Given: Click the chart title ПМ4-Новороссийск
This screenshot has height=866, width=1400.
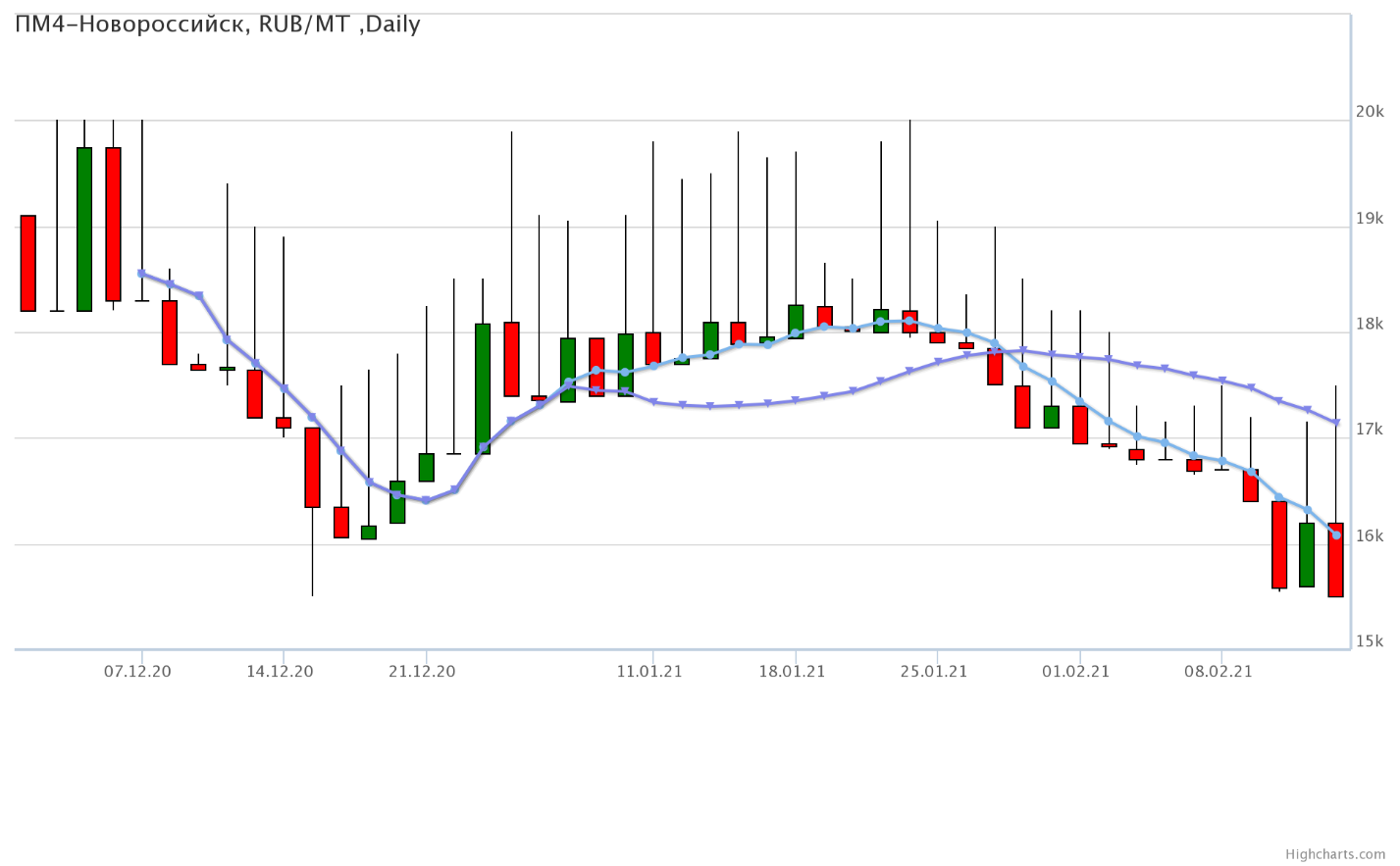Looking at the screenshot, I should [x=217, y=25].
